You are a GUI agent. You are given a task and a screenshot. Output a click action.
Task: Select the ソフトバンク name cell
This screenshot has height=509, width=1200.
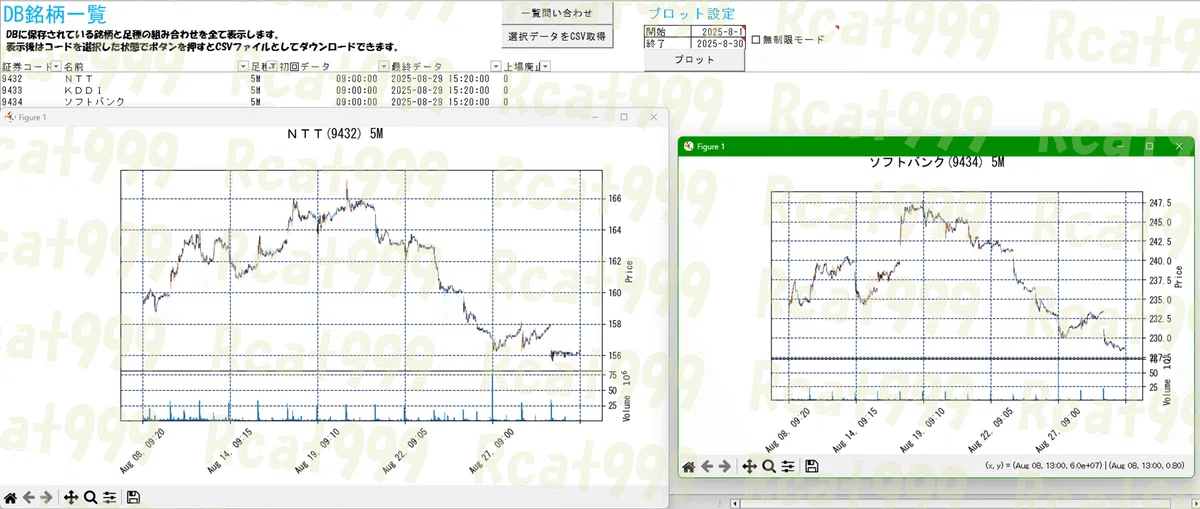click(x=92, y=102)
